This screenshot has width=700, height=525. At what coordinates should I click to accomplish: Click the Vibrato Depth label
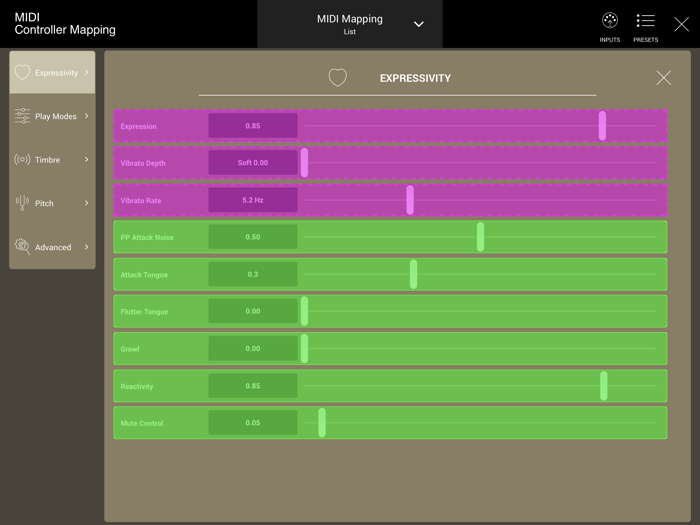(x=143, y=163)
